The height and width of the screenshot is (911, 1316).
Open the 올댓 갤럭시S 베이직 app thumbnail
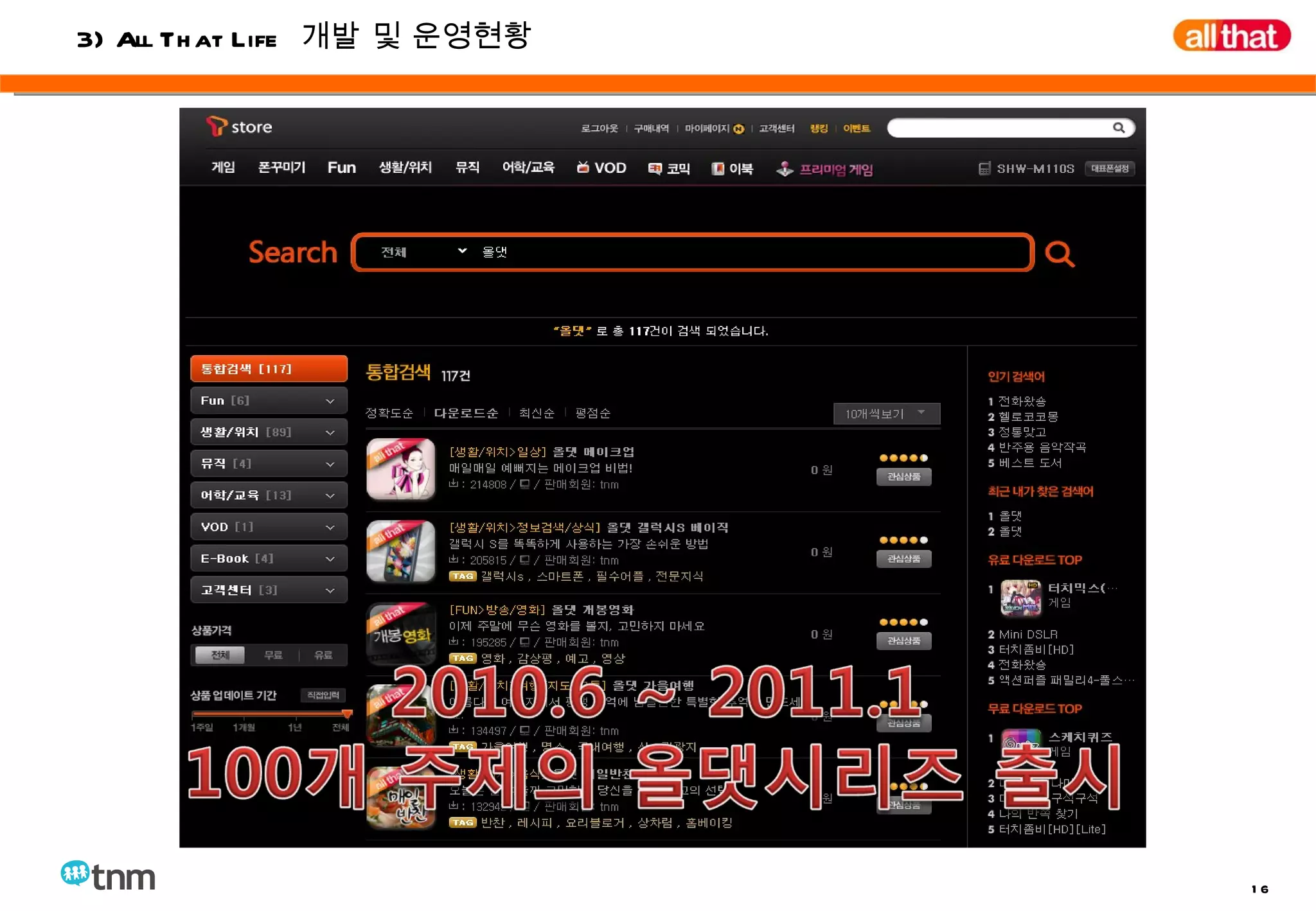401,551
